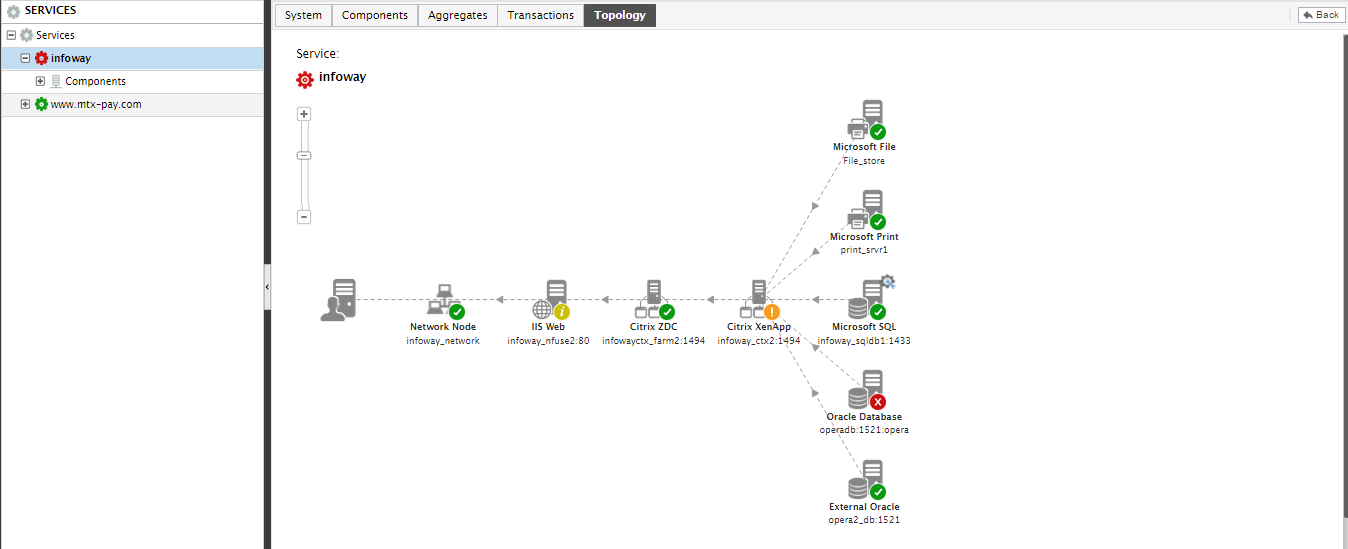
Task: Open the Components tab
Action: [x=375, y=15]
